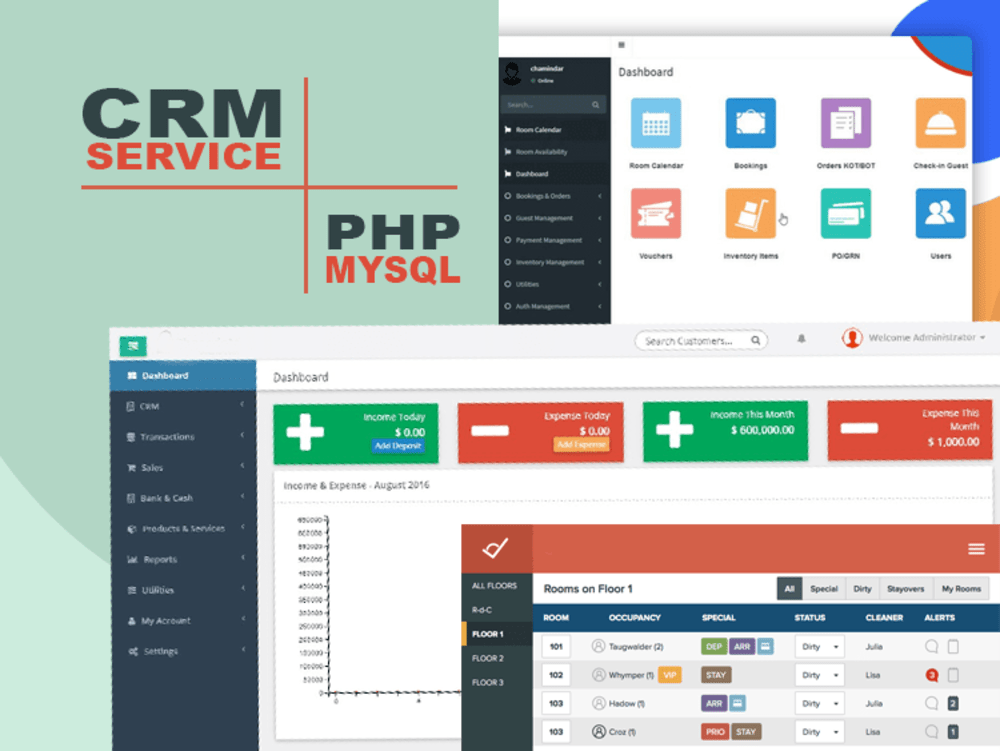Click "Income & Expense - August 2016" chart title
1000x751 pixels.
(x=357, y=485)
